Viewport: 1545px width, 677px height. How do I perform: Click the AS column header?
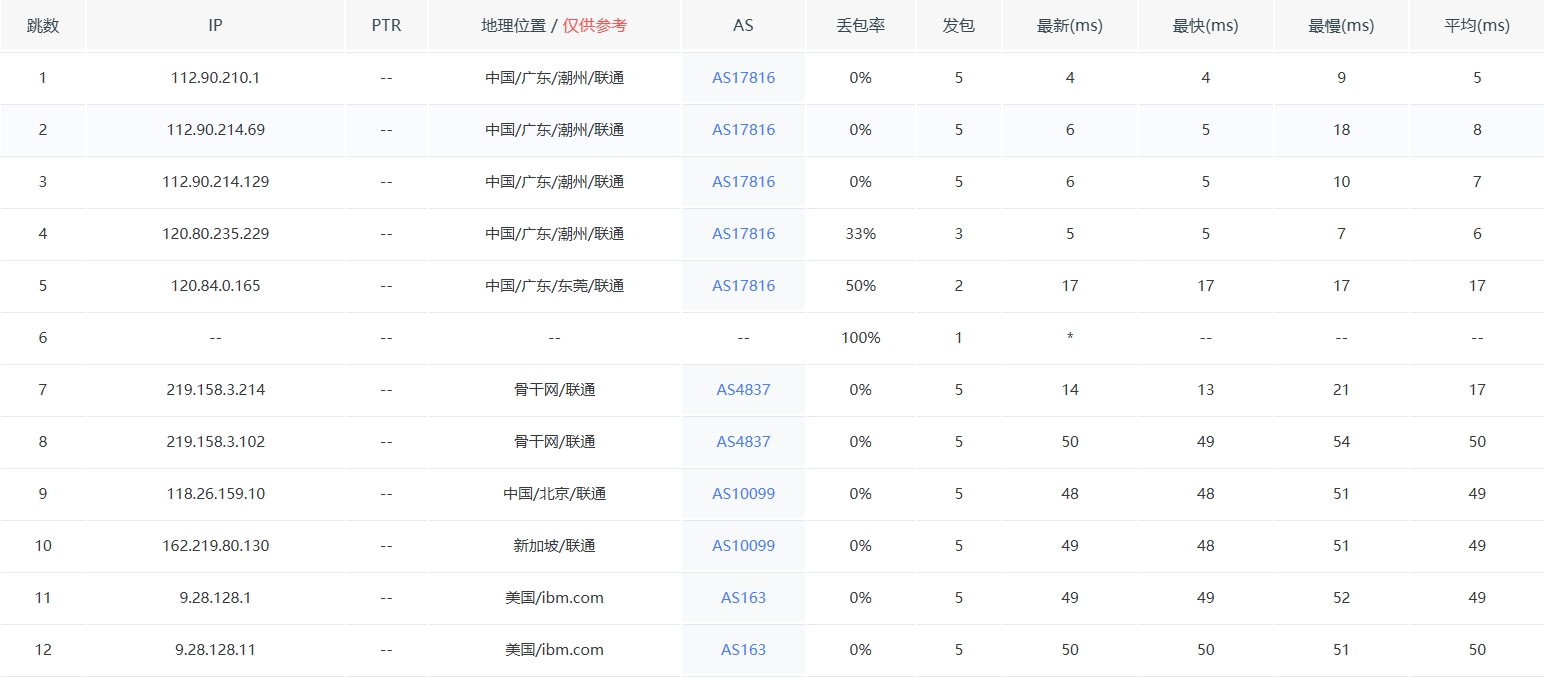pos(743,25)
